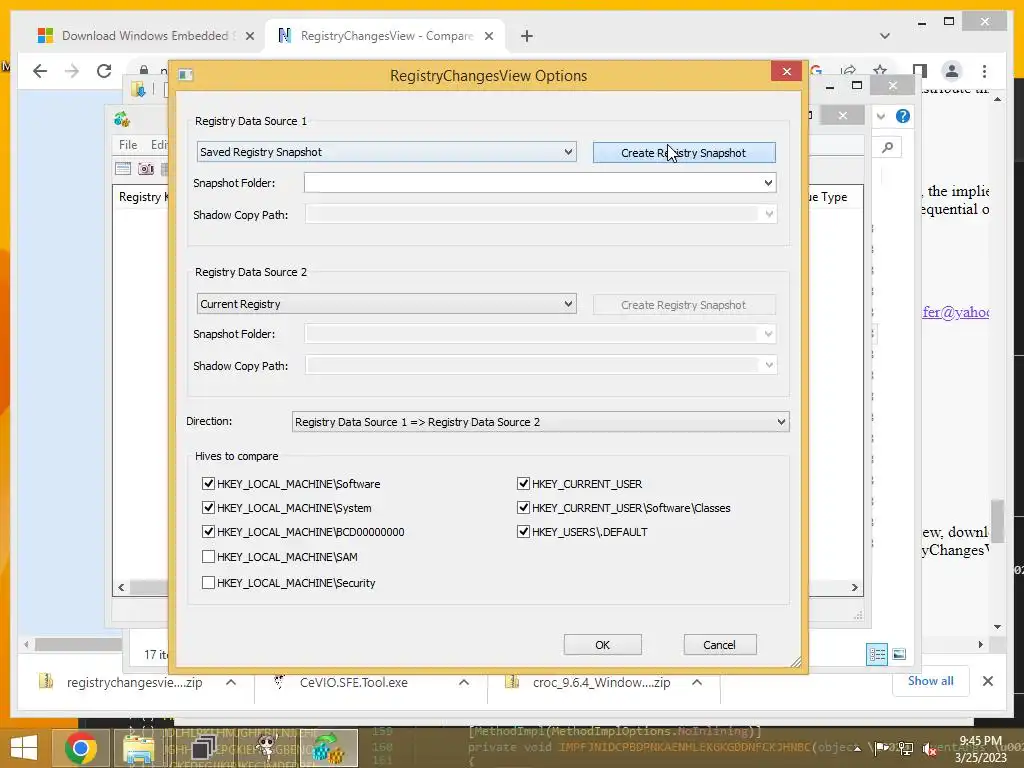Expand CeVIO.SFE.Tool.exe download options
This screenshot has width=1024, height=768.
point(464,682)
